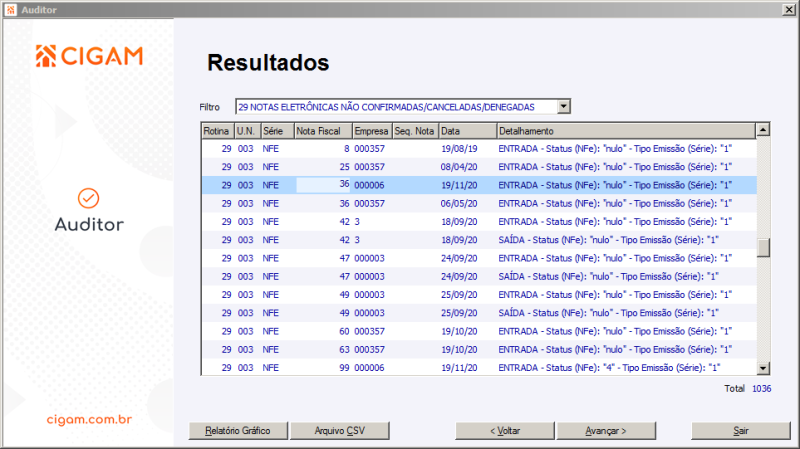Click the CIGAM logo
Screen dimensions: 800x449
89,56
